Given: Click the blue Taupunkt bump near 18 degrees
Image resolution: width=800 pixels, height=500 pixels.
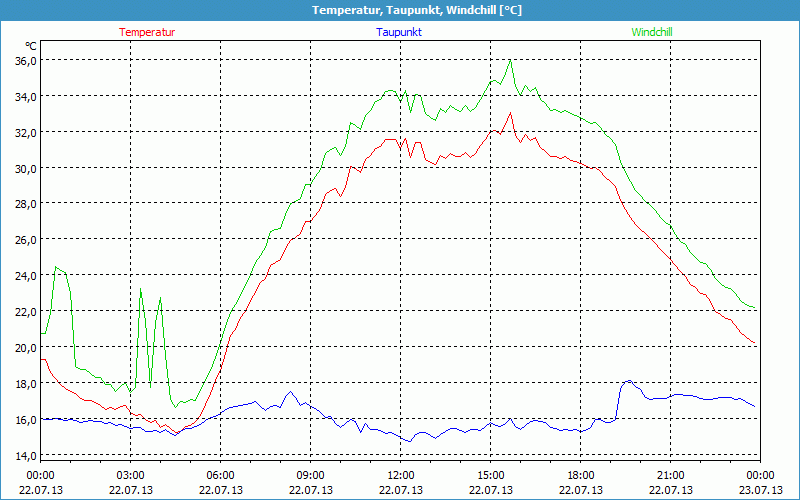Looking at the screenshot, I should pos(629,381).
